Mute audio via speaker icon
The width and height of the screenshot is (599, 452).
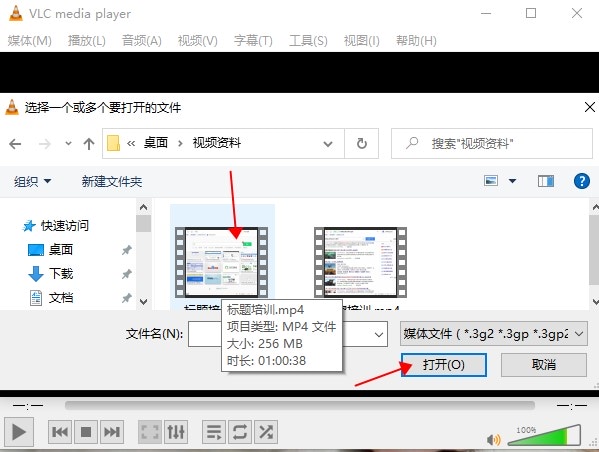[493, 440]
